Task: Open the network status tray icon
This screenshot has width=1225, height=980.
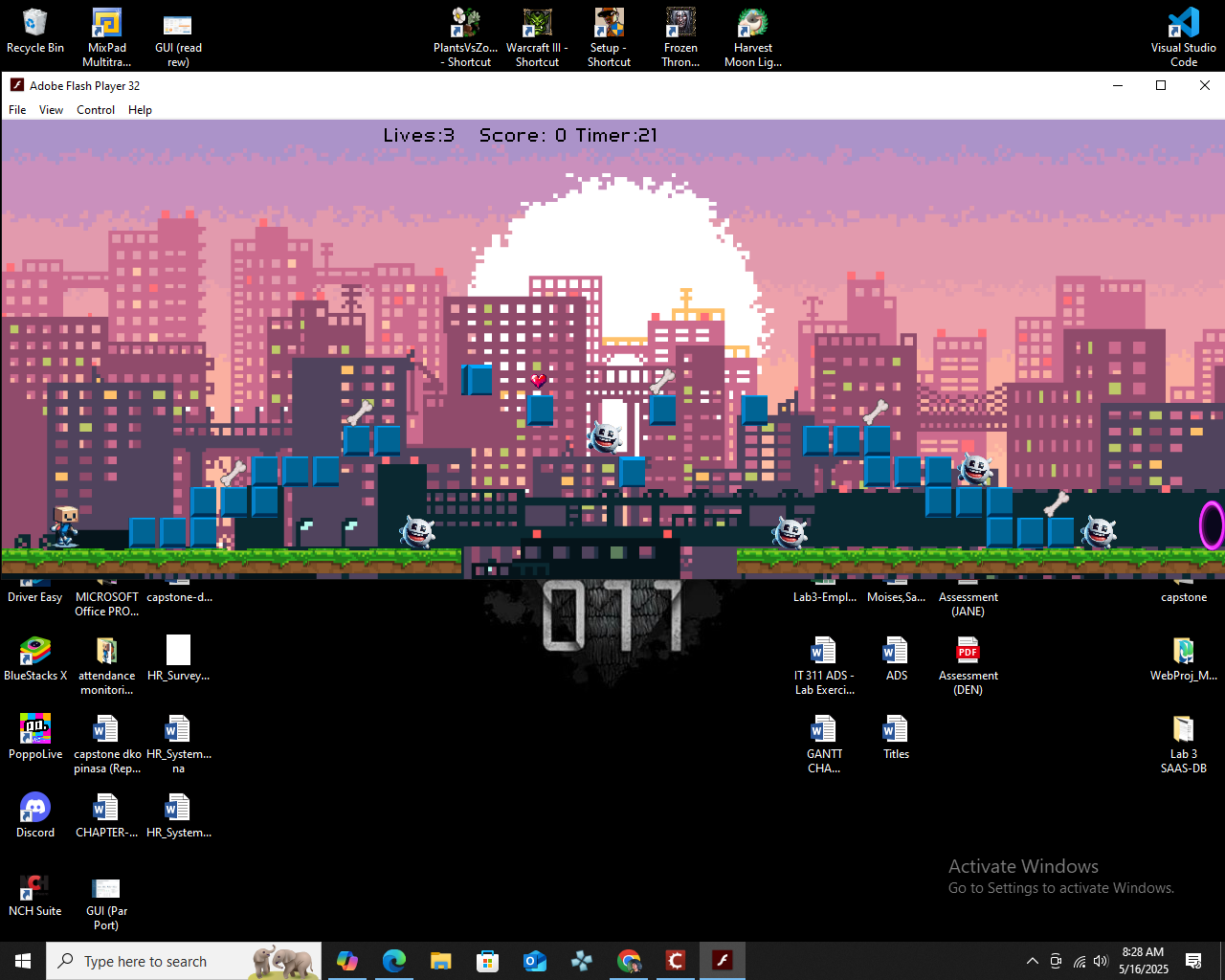Action: coord(1079,961)
